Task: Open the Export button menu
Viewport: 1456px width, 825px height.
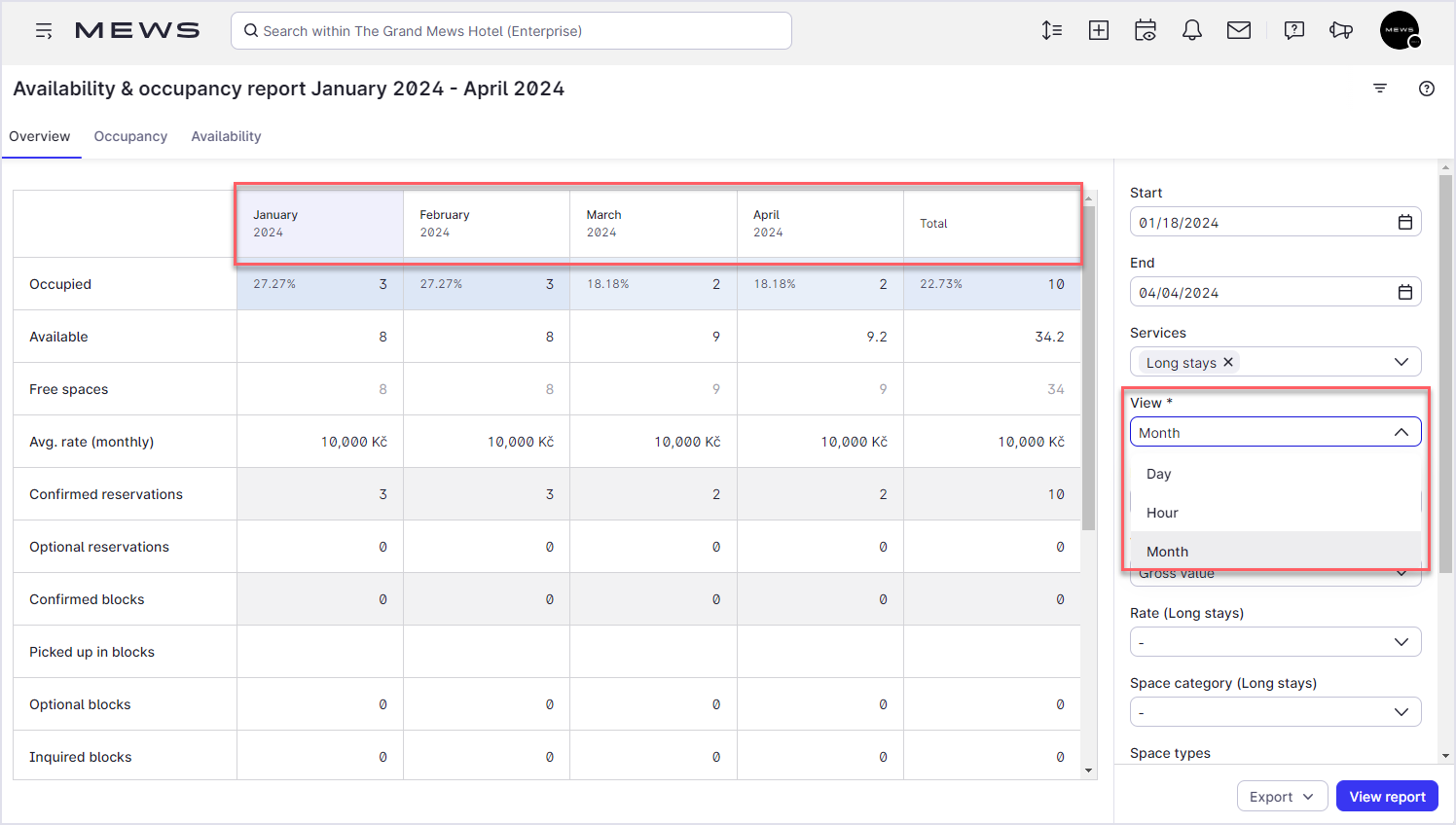Action: [x=1282, y=796]
